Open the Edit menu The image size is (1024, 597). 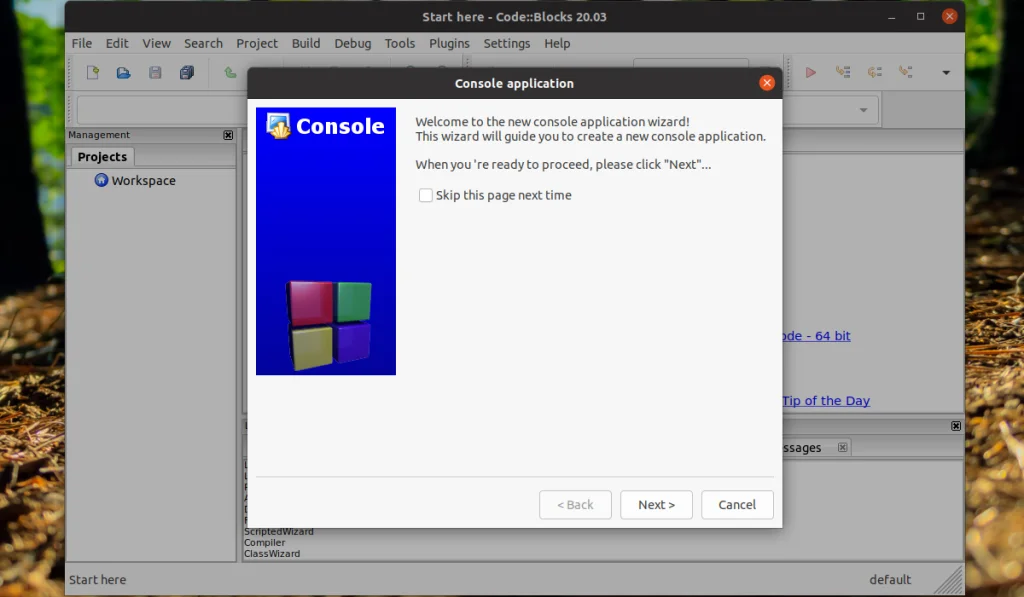(x=117, y=43)
